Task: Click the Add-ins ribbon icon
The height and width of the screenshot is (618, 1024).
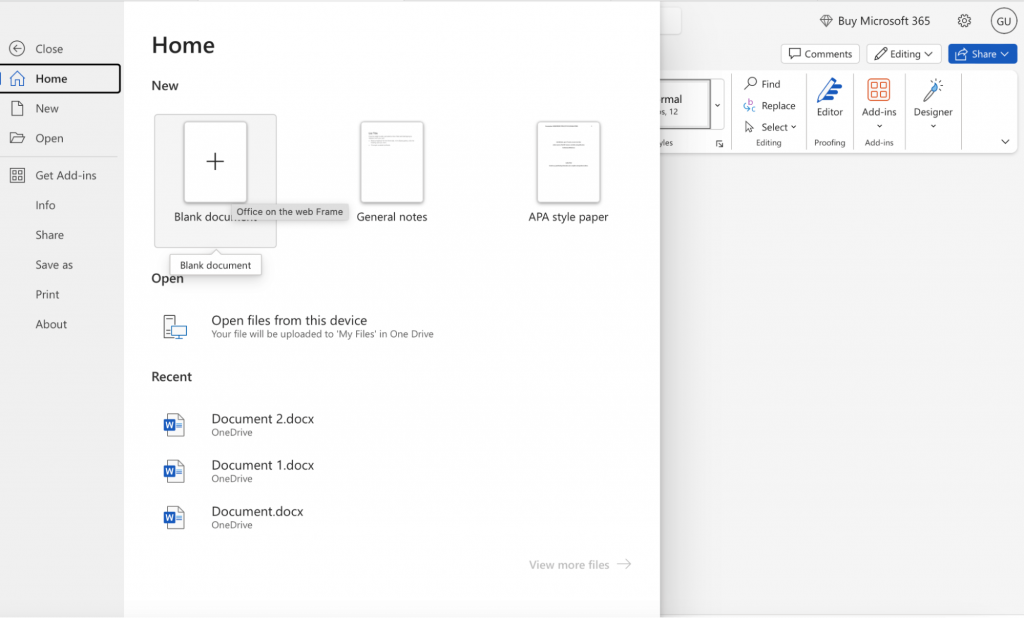Action: pos(879,89)
